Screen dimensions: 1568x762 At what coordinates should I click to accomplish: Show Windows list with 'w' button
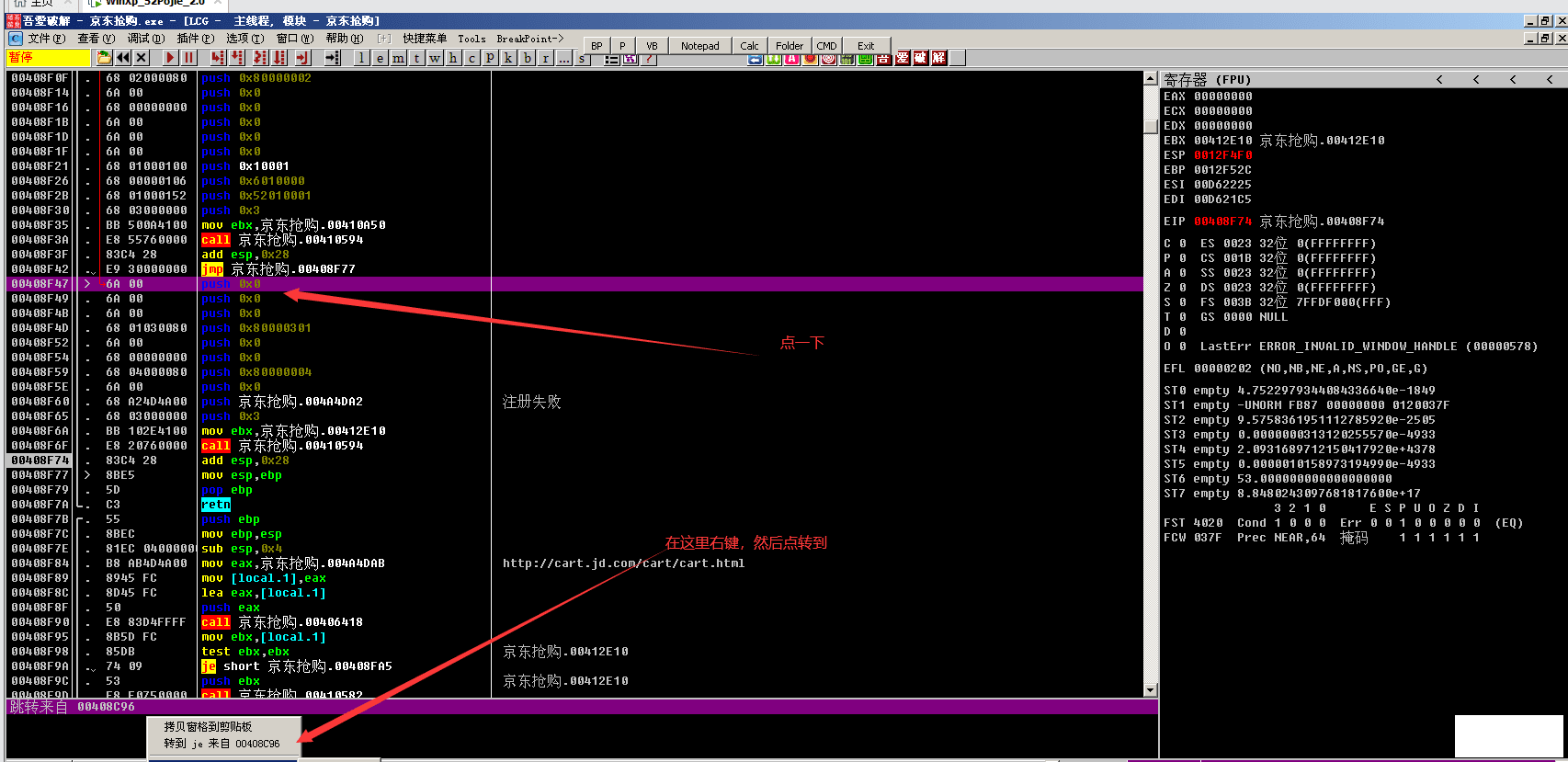[x=435, y=58]
